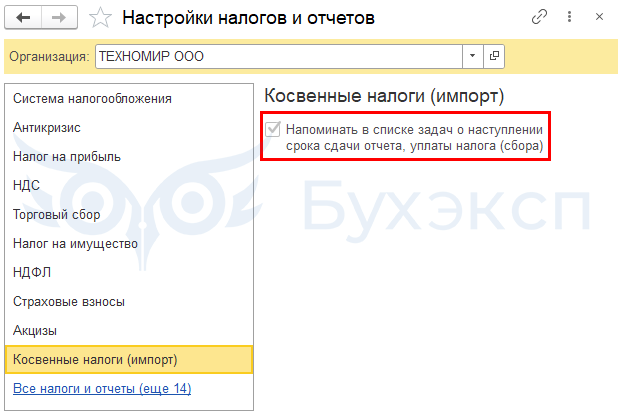Open Страховые взносы section
Screen dimensions: 618x415
click(129, 301)
